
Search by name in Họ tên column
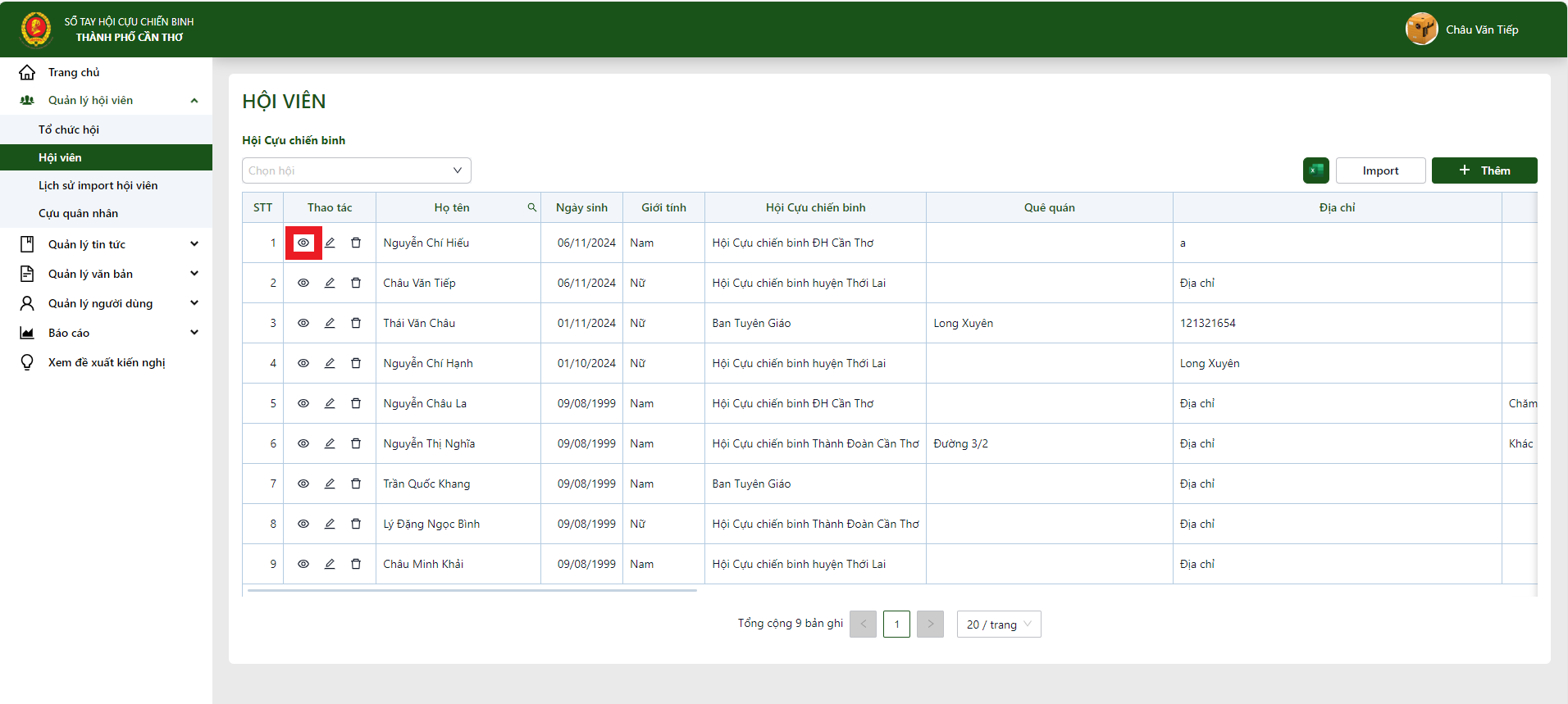coord(532,207)
